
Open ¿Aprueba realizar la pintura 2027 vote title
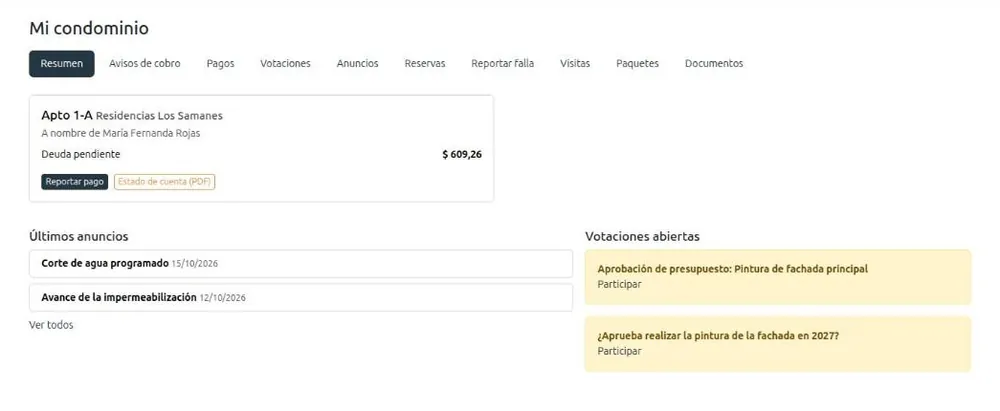[x=718, y=336]
